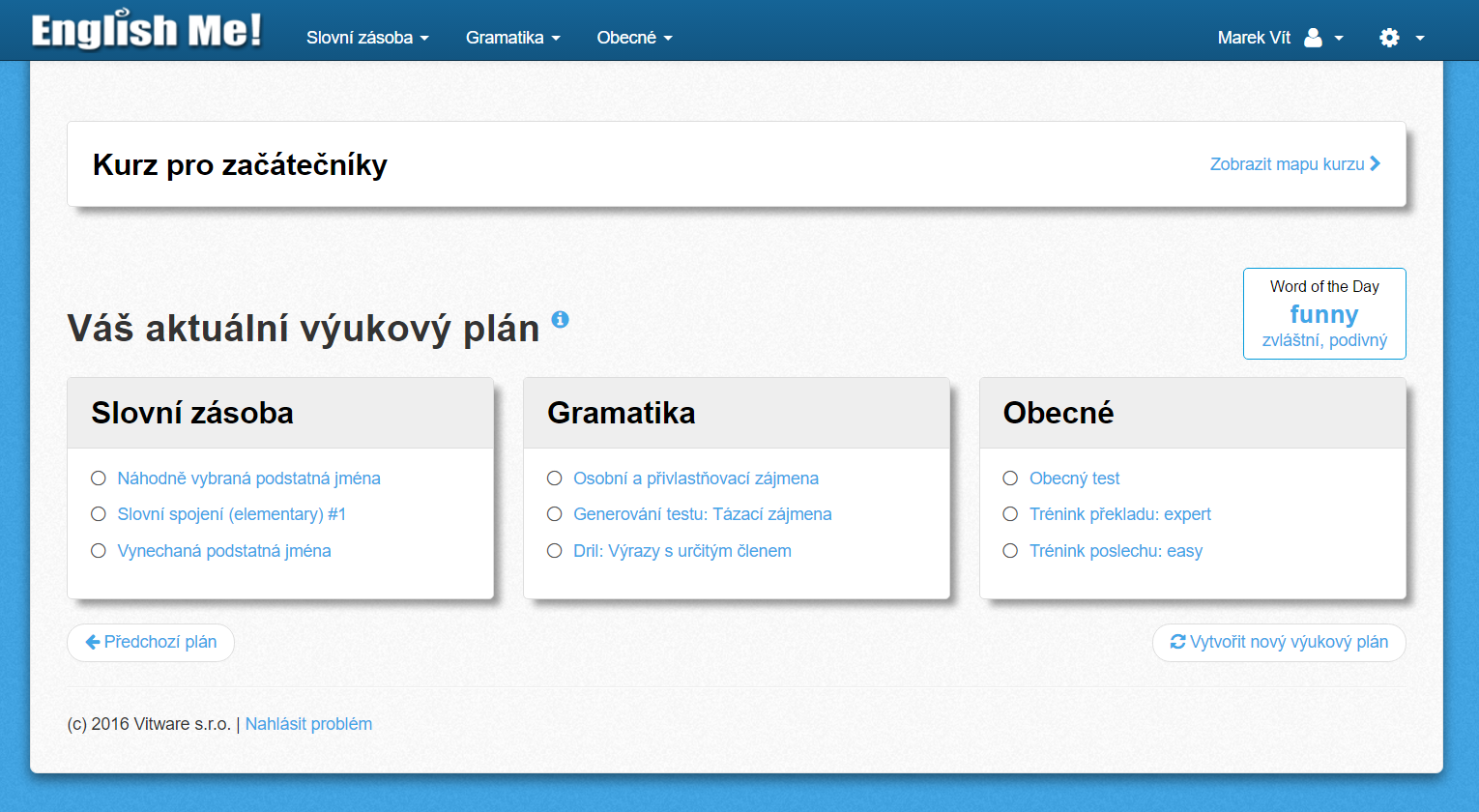Open Náhodně vybraná podstatná jména exercise
1479x812 pixels.
point(248,478)
